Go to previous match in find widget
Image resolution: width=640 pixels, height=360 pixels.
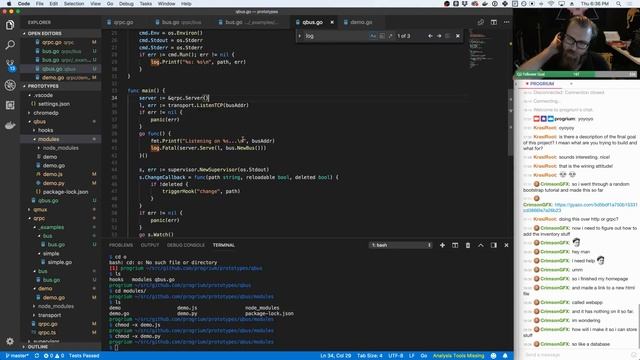click(x=430, y=36)
